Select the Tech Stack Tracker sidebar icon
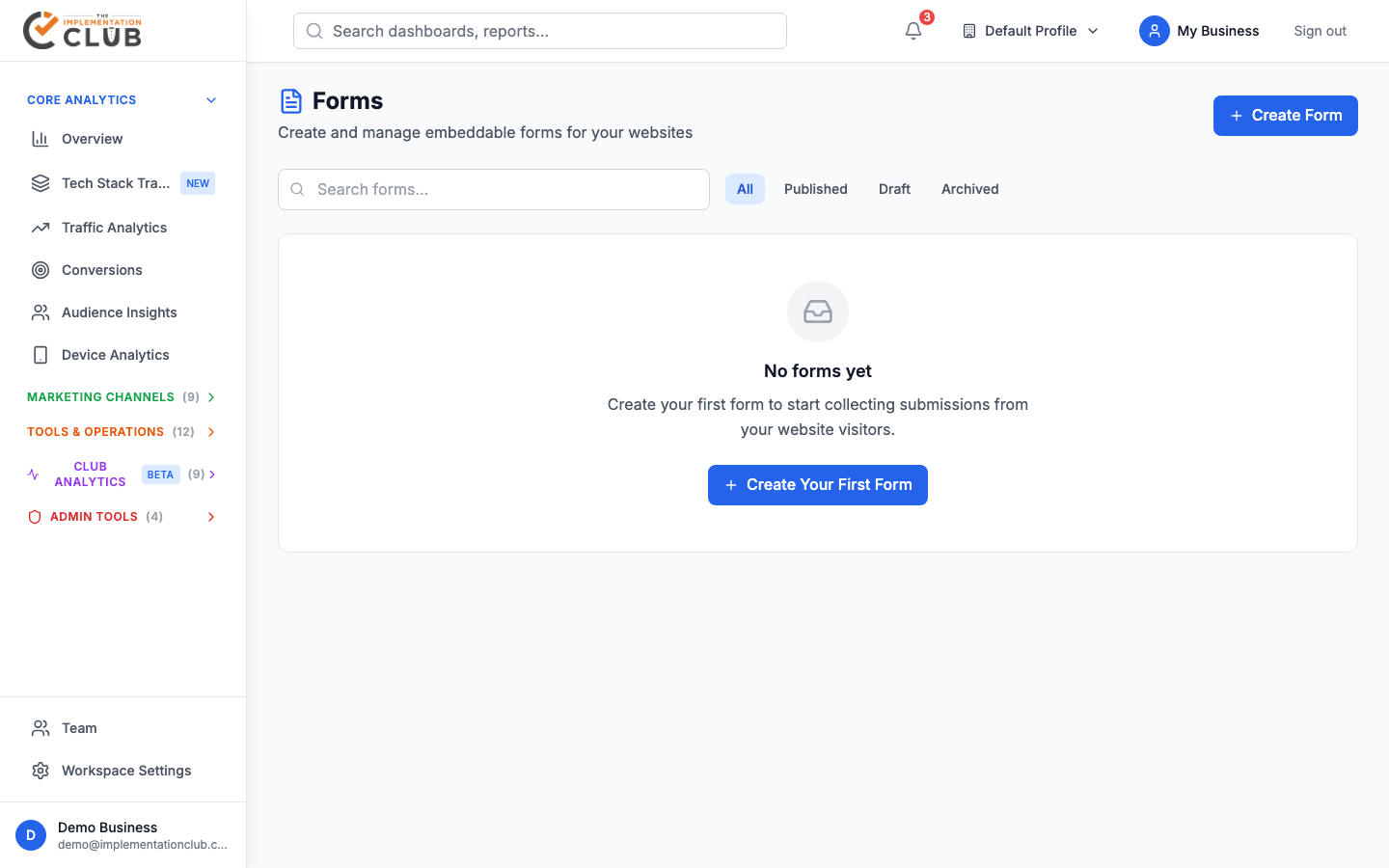 tap(40, 182)
